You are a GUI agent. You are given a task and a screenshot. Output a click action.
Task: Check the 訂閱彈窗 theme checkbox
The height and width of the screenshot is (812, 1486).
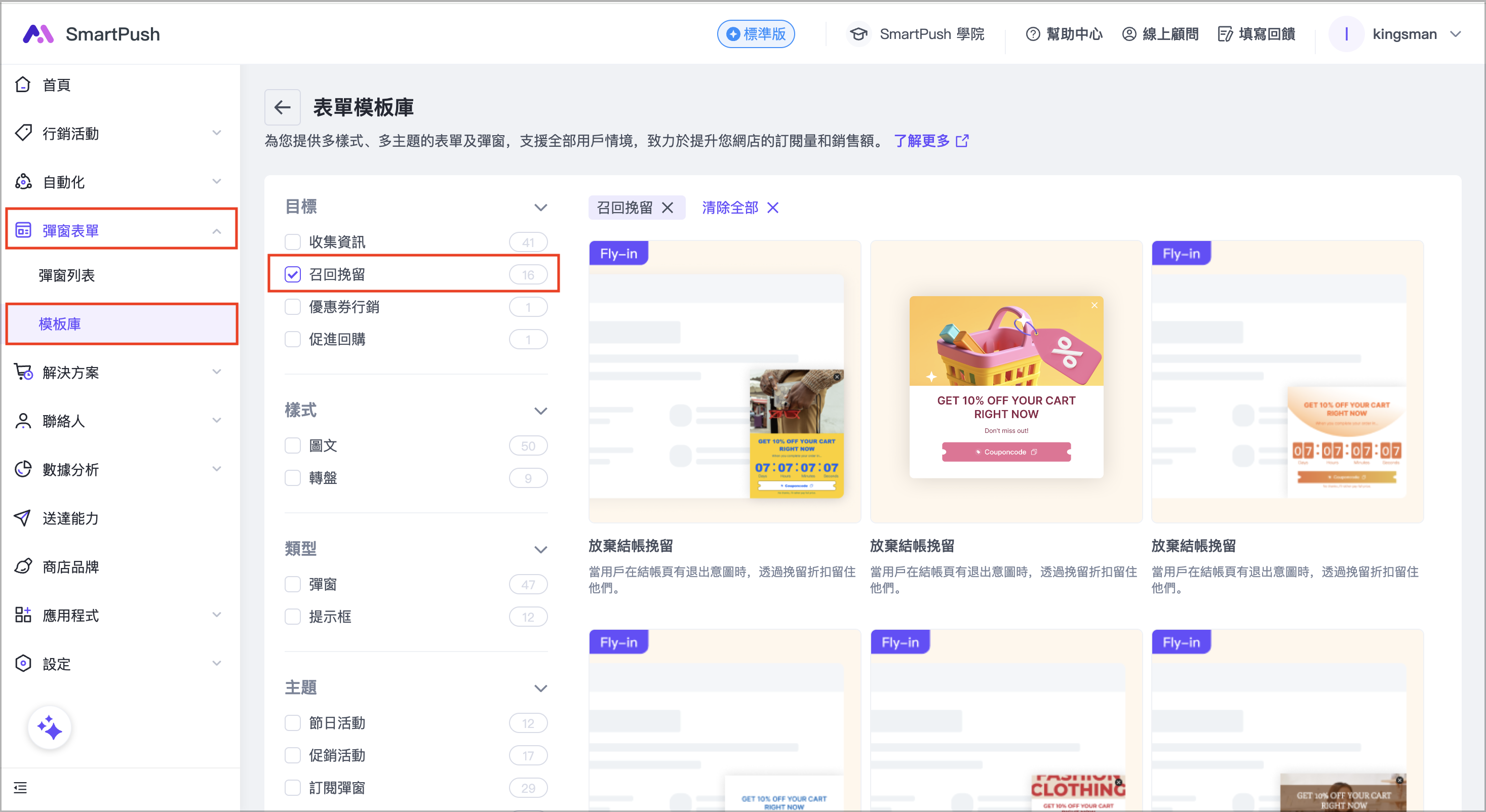[x=293, y=788]
